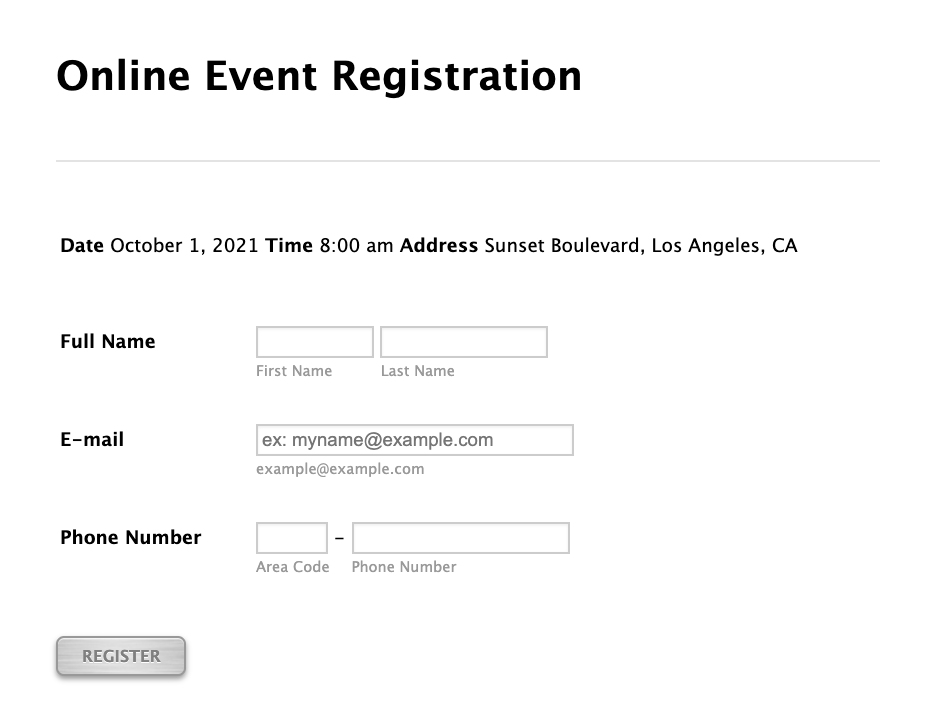Click the bold E-mail field label

tap(92, 439)
